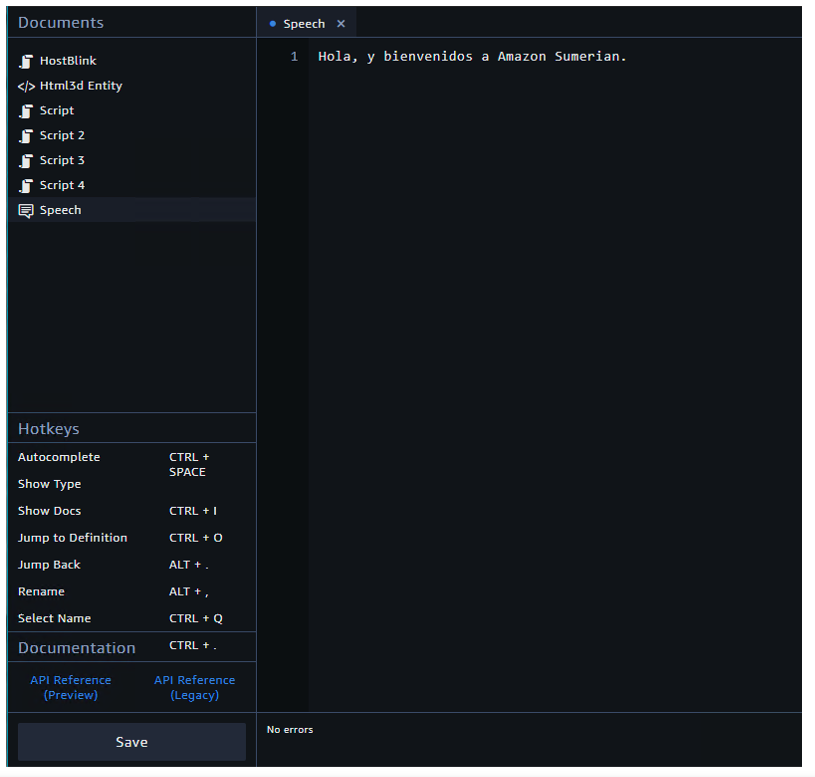Click the Jump to Definition hotkey label

coord(72,538)
